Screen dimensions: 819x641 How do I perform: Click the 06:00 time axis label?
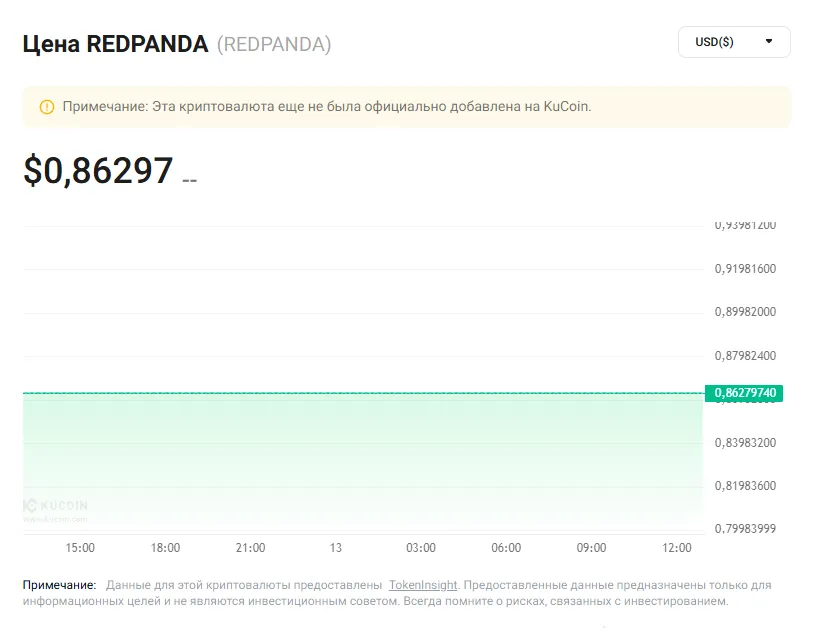pos(506,548)
